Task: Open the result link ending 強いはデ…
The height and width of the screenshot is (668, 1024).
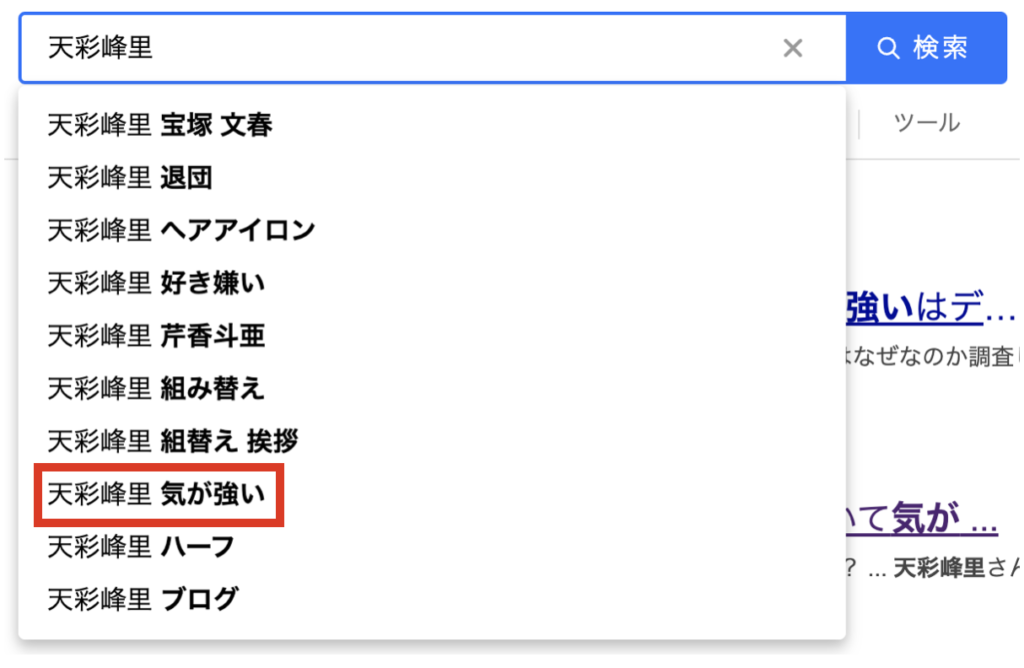Action: coord(931,307)
